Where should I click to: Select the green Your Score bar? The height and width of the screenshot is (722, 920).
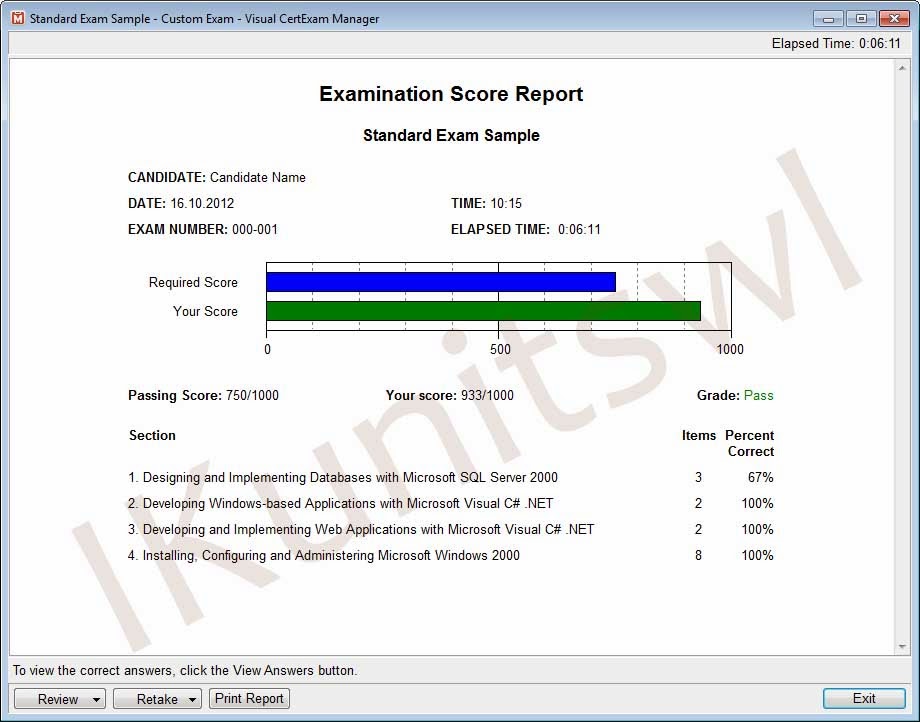point(480,310)
